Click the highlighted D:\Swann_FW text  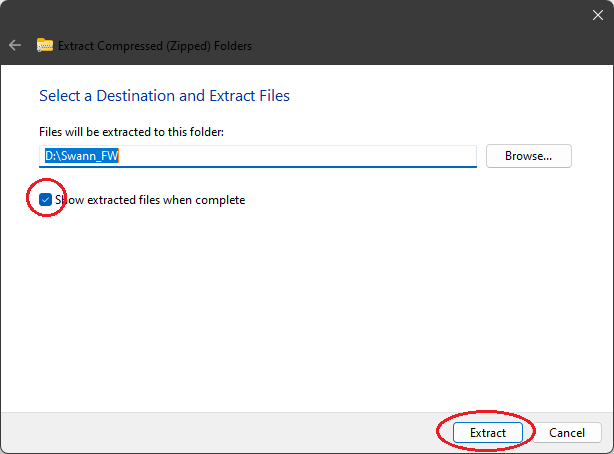click(82, 156)
